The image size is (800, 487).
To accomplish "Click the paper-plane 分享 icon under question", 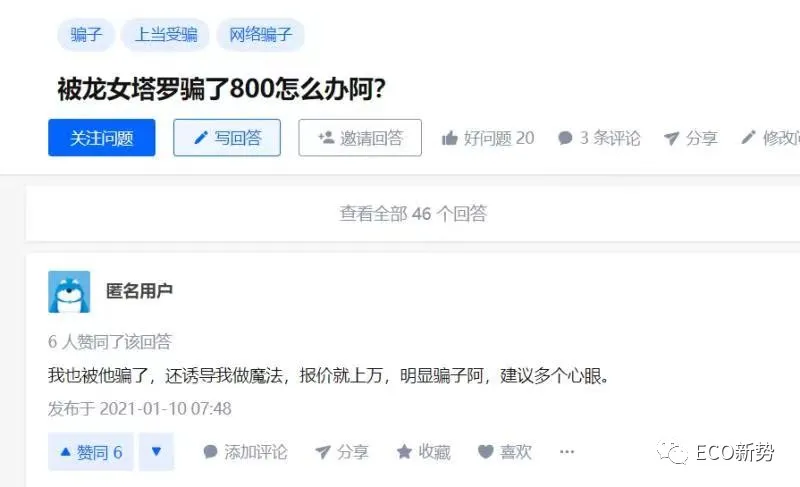I will [x=671, y=138].
